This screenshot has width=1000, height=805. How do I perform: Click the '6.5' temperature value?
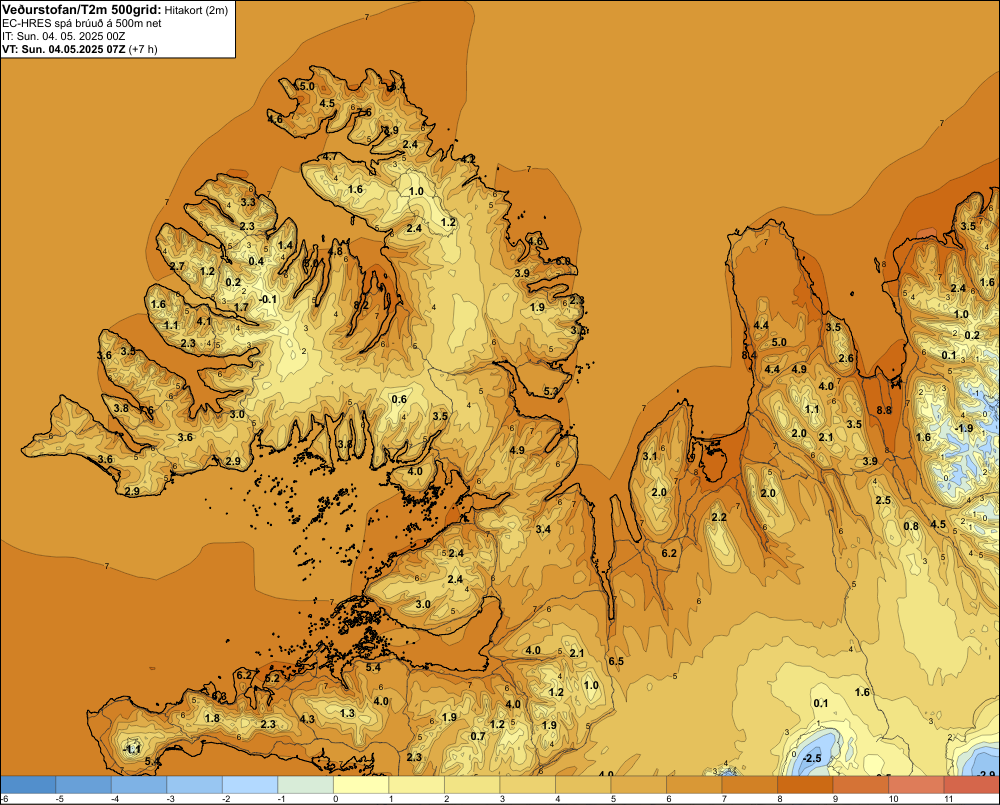click(x=615, y=661)
